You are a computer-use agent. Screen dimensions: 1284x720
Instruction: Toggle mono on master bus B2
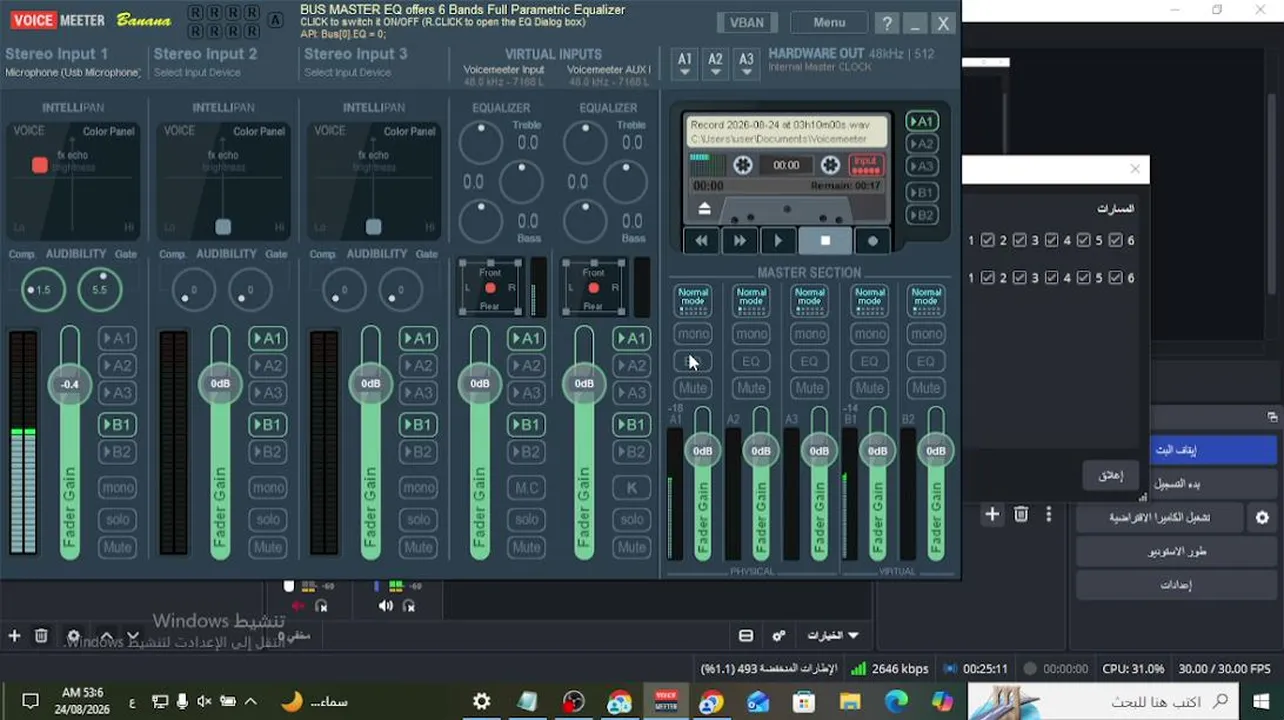(926, 334)
